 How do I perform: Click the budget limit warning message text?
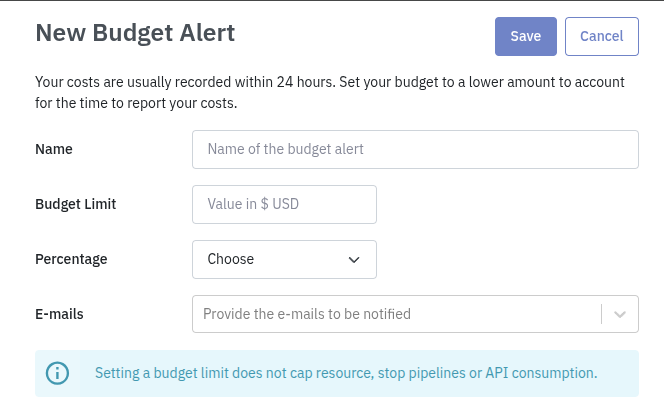click(346, 373)
